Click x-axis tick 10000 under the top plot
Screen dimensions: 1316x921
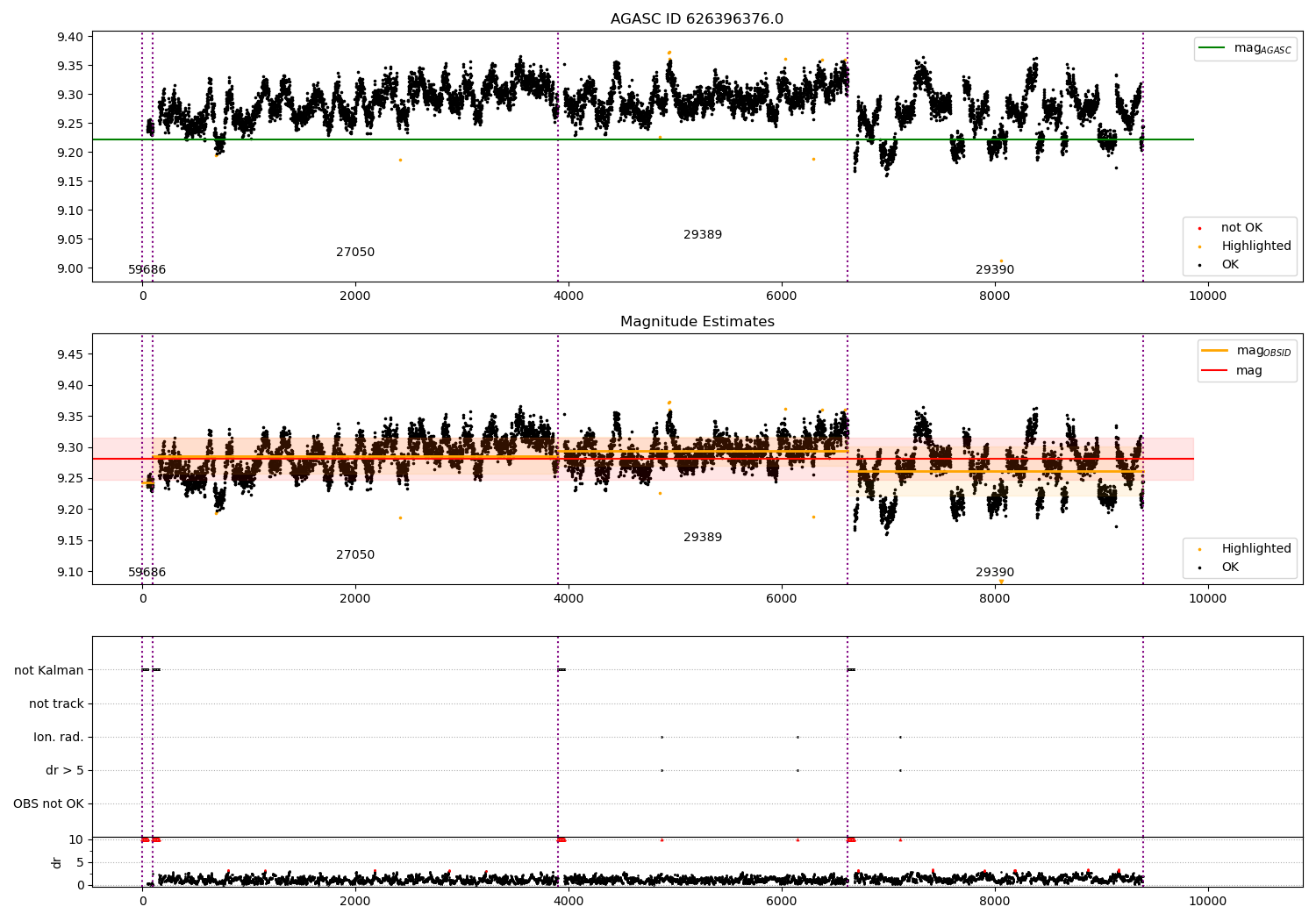pos(1207,296)
